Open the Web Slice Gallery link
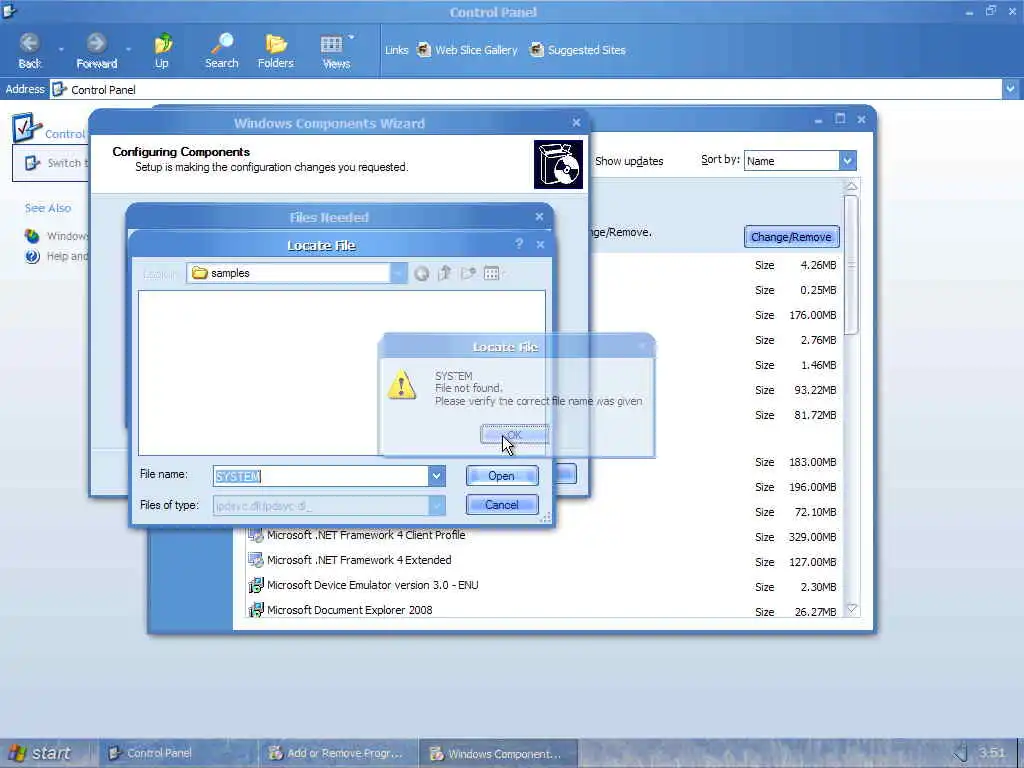Viewport: 1024px width, 768px height. (x=467, y=50)
